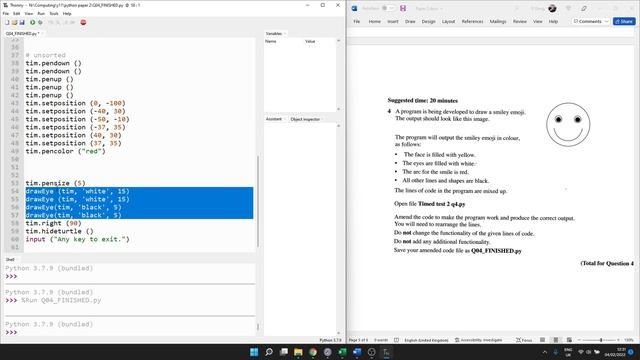This screenshot has width=640, height=360.
Task: Expand the Comments dropdown arrow in Word
Action: (607, 21)
